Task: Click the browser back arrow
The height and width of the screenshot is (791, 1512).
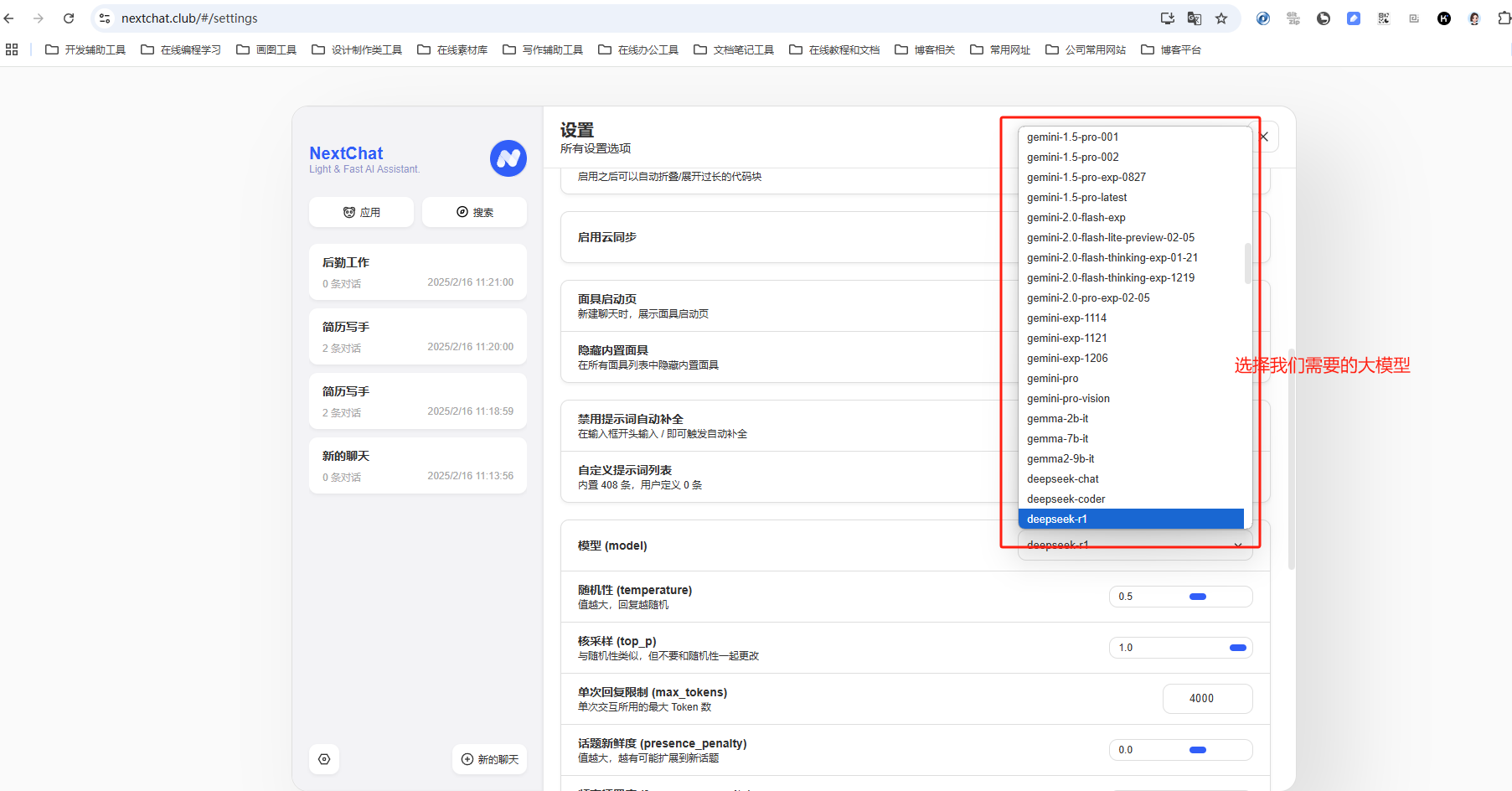Action: click(9, 18)
